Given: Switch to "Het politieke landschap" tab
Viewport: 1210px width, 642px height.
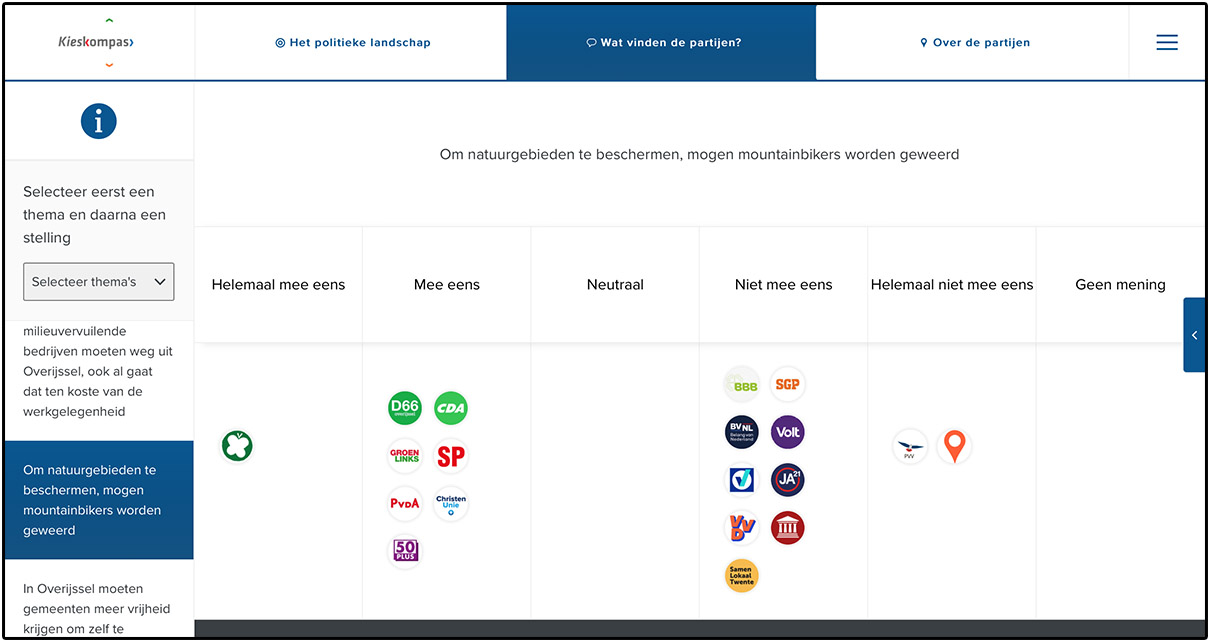Looking at the screenshot, I should coord(352,43).
